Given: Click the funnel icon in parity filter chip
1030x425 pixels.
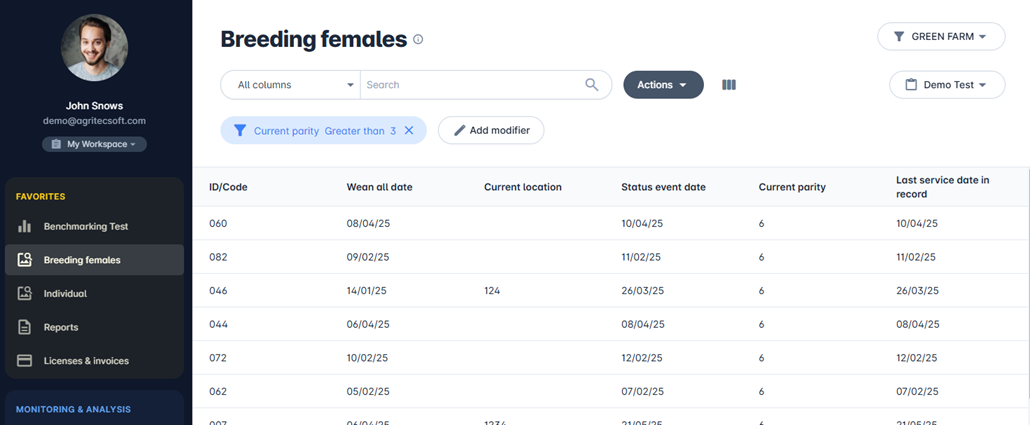Looking at the screenshot, I should pyautogui.click(x=239, y=131).
